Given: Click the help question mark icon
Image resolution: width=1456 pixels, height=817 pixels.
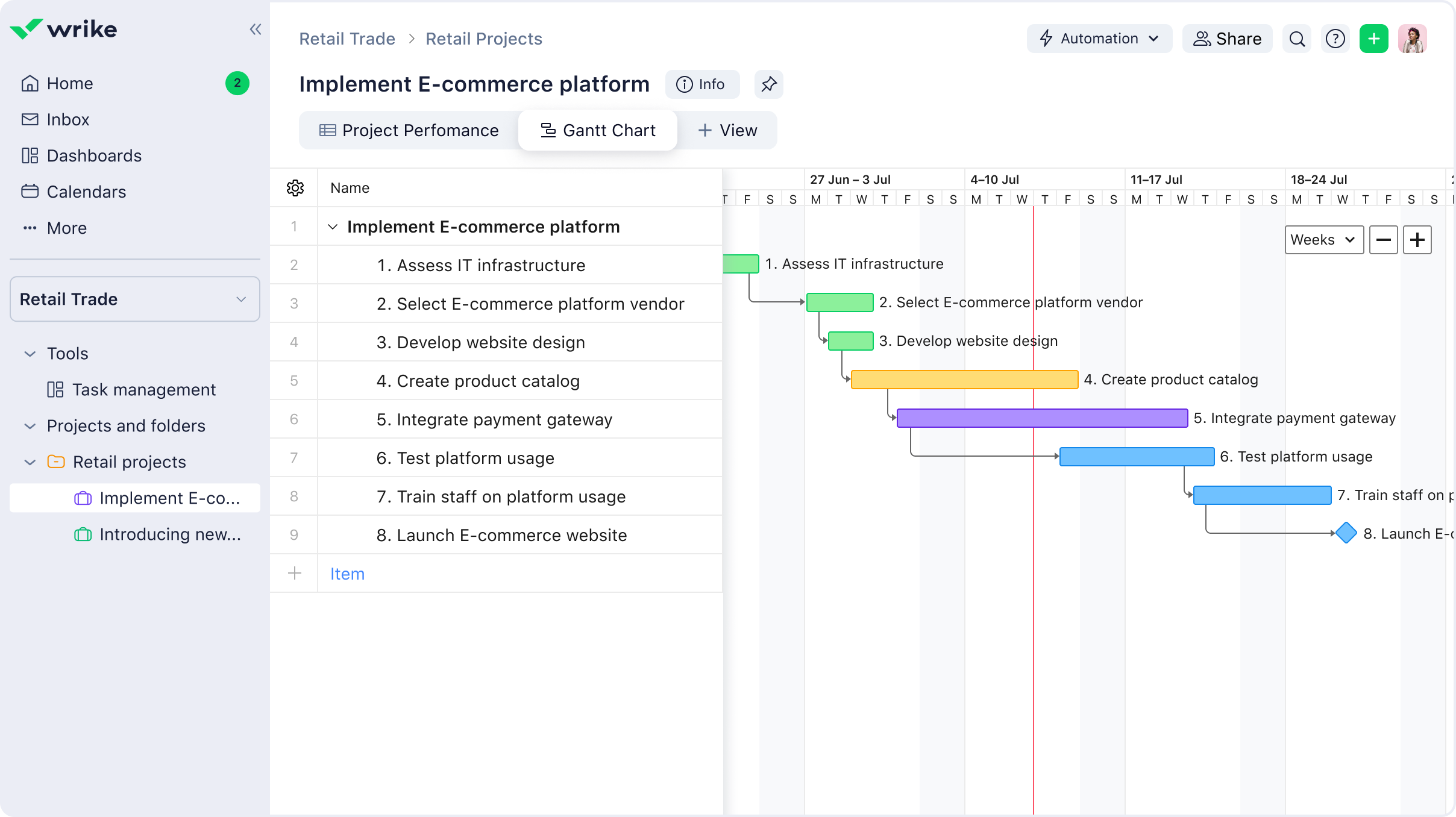Looking at the screenshot, I should pos(1336,38).
